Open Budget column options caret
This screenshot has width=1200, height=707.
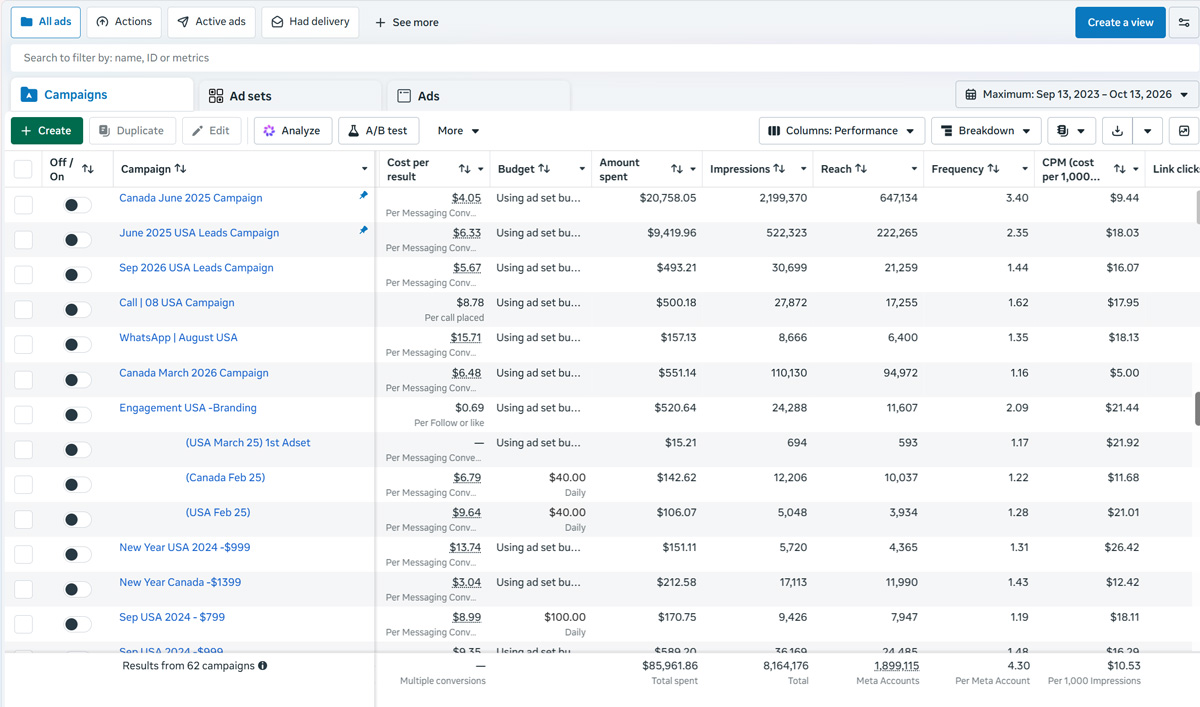click(582, 169)
